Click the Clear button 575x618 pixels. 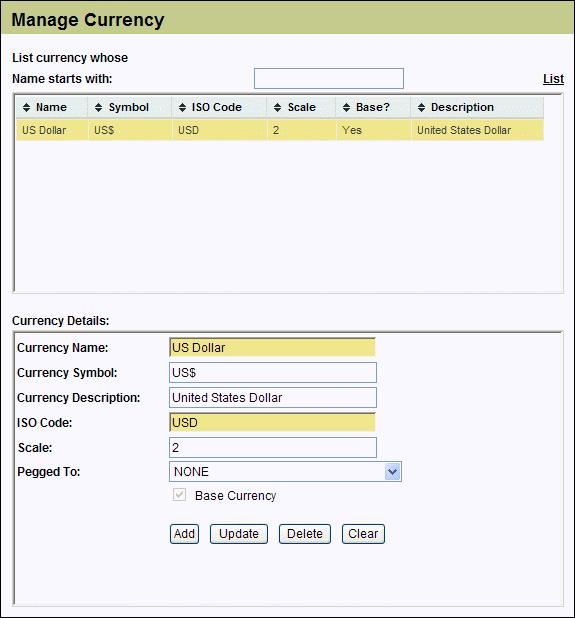pyautogui.click(x=363, y=534)
